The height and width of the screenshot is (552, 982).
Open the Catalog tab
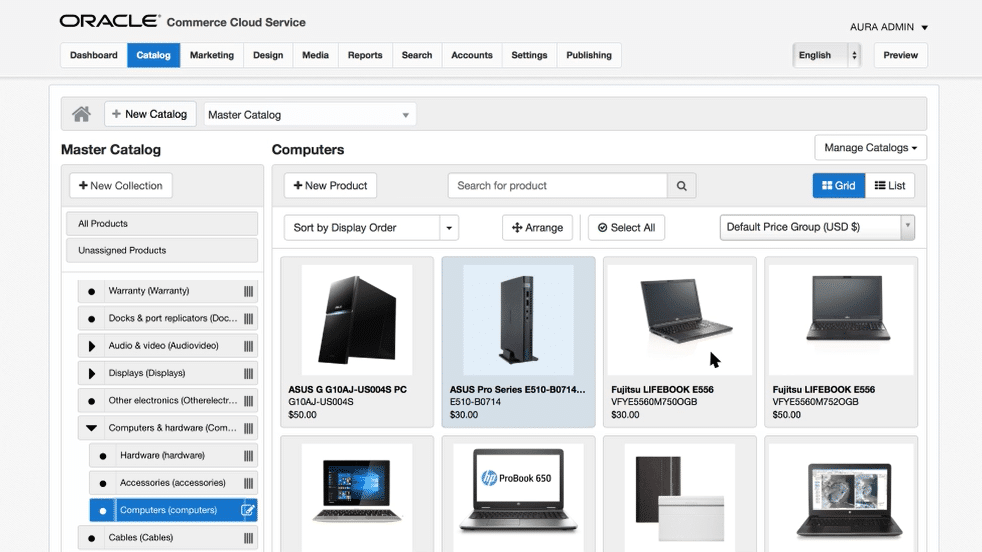coord(153,55)
